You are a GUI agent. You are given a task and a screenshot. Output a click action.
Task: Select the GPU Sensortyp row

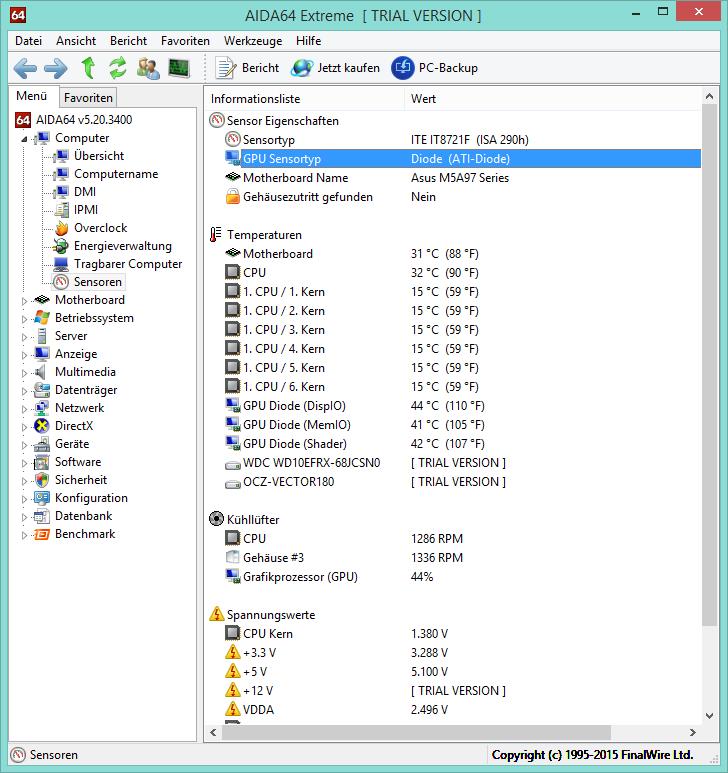click(462, 159)
